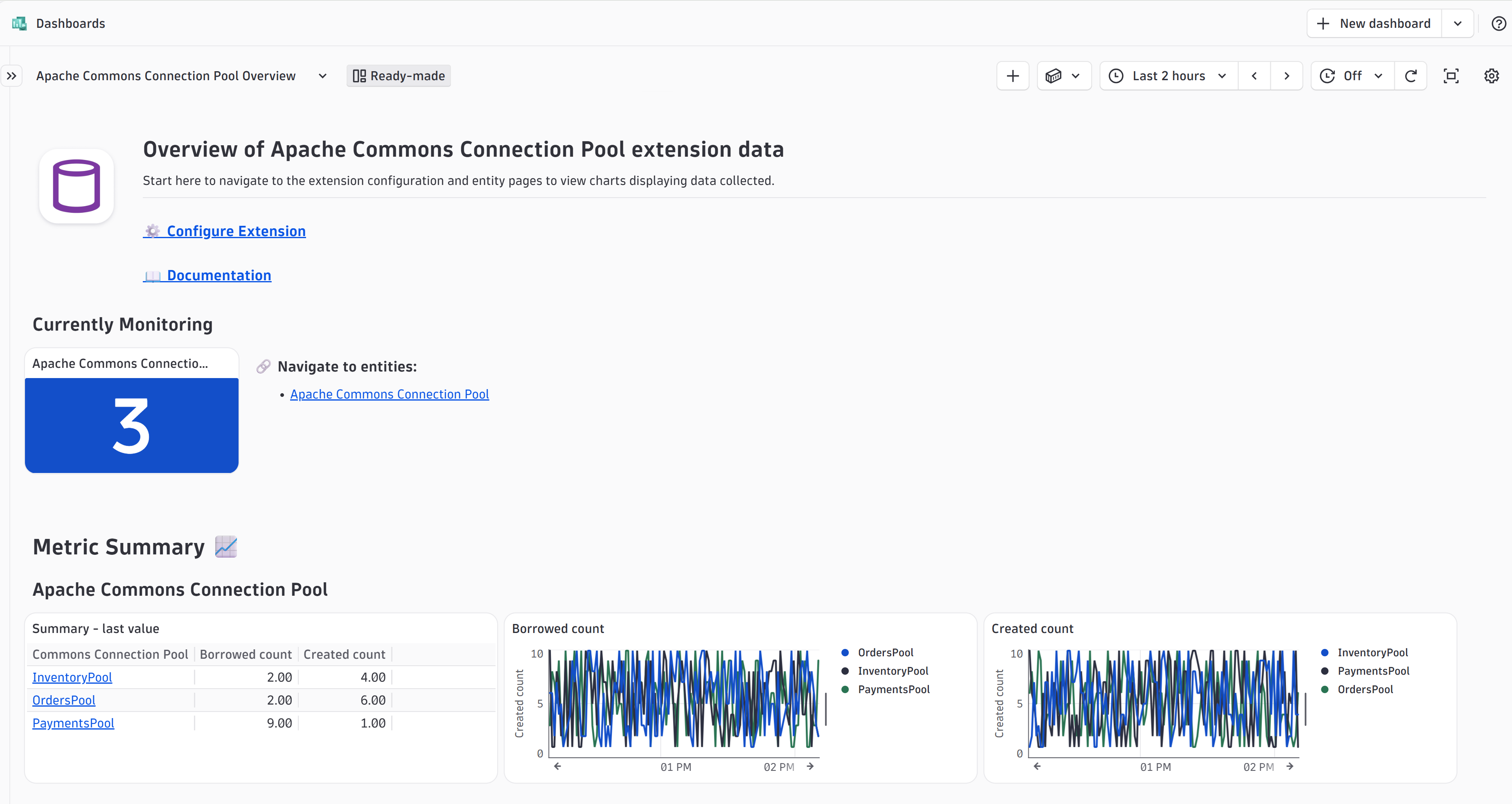The width and height of the screenshot is (1512, 804).
Task: Click the New dashboard button
Action: click(x=1374, y=23)
